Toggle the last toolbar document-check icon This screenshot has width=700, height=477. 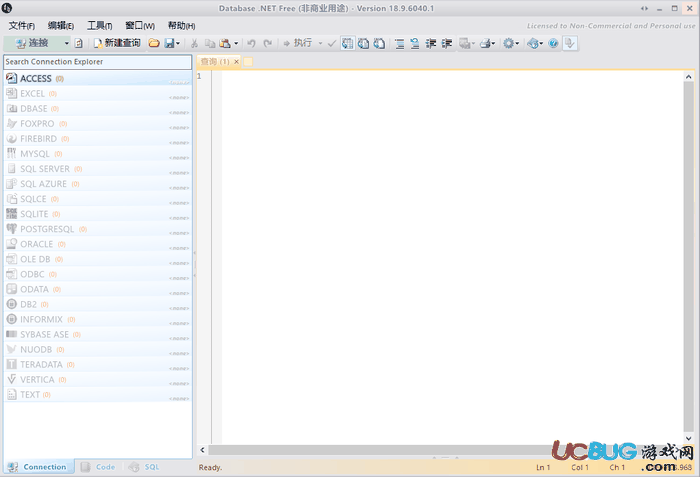point(570,43)
